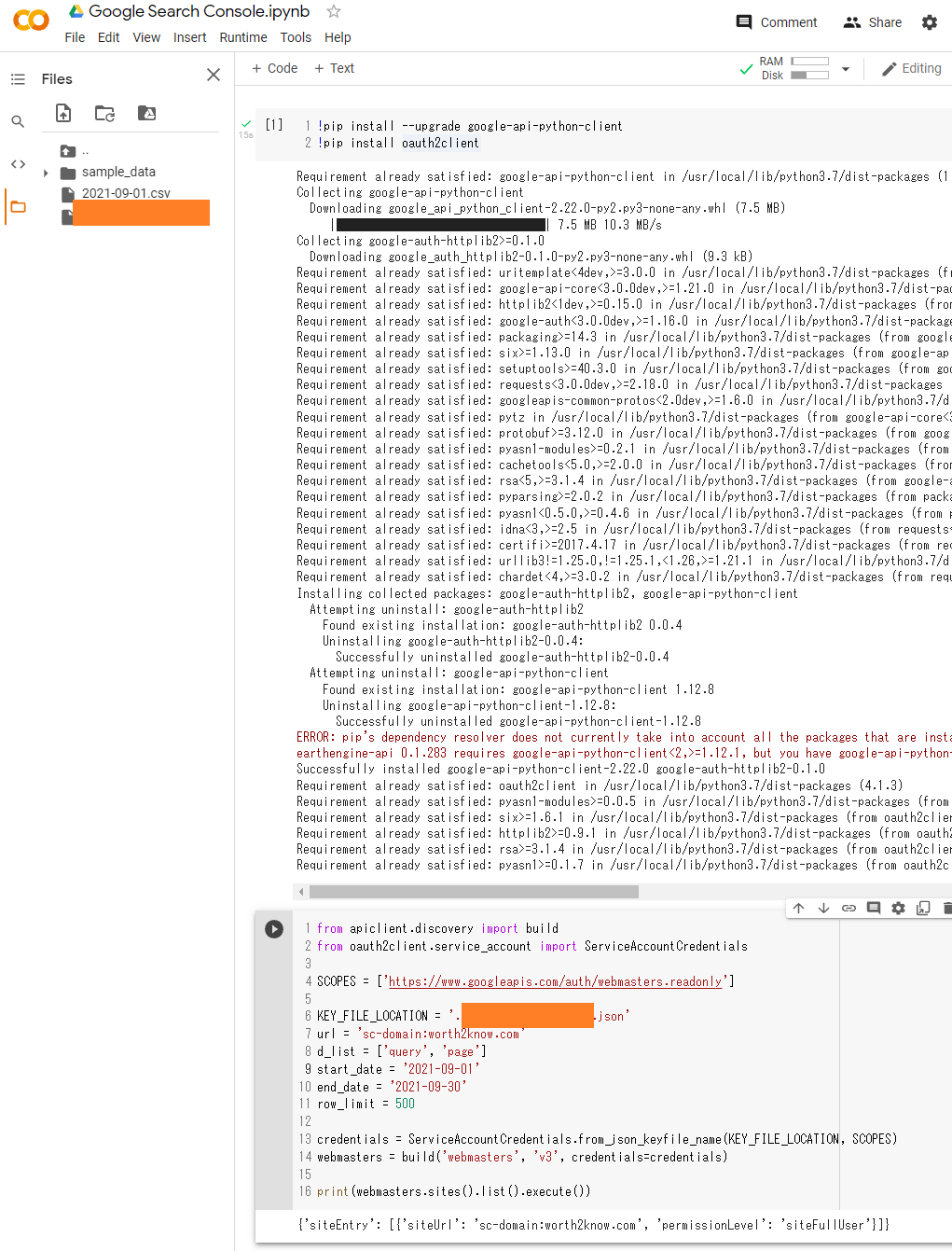Delete the code cell with the trash icon

[x=947, y=908]
